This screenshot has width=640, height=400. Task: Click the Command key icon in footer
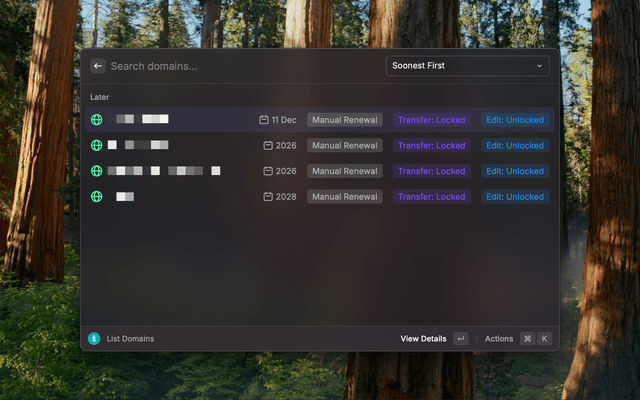pos(527,339)
